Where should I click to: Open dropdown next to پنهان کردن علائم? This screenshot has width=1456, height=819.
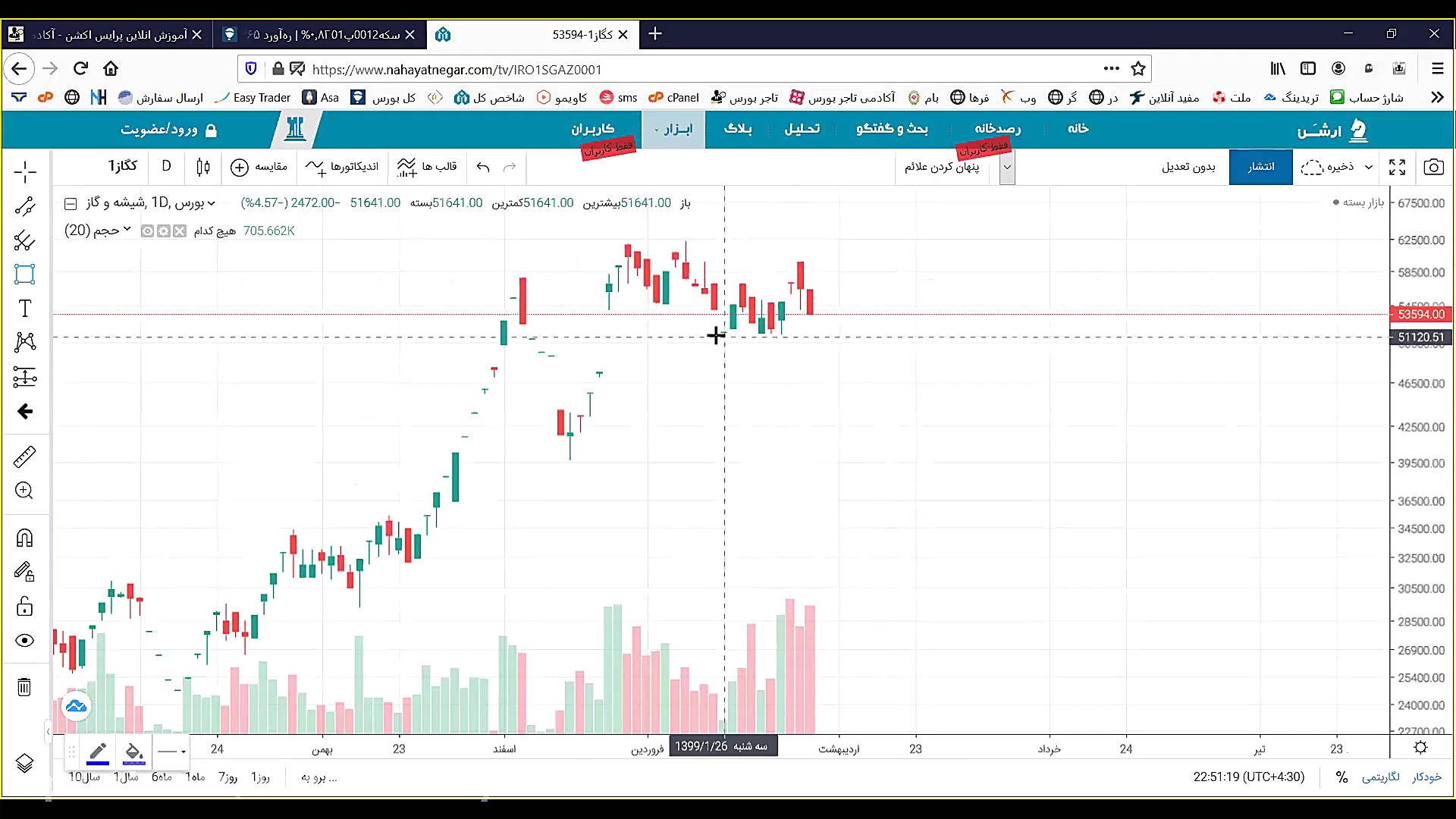point(1007,167)
